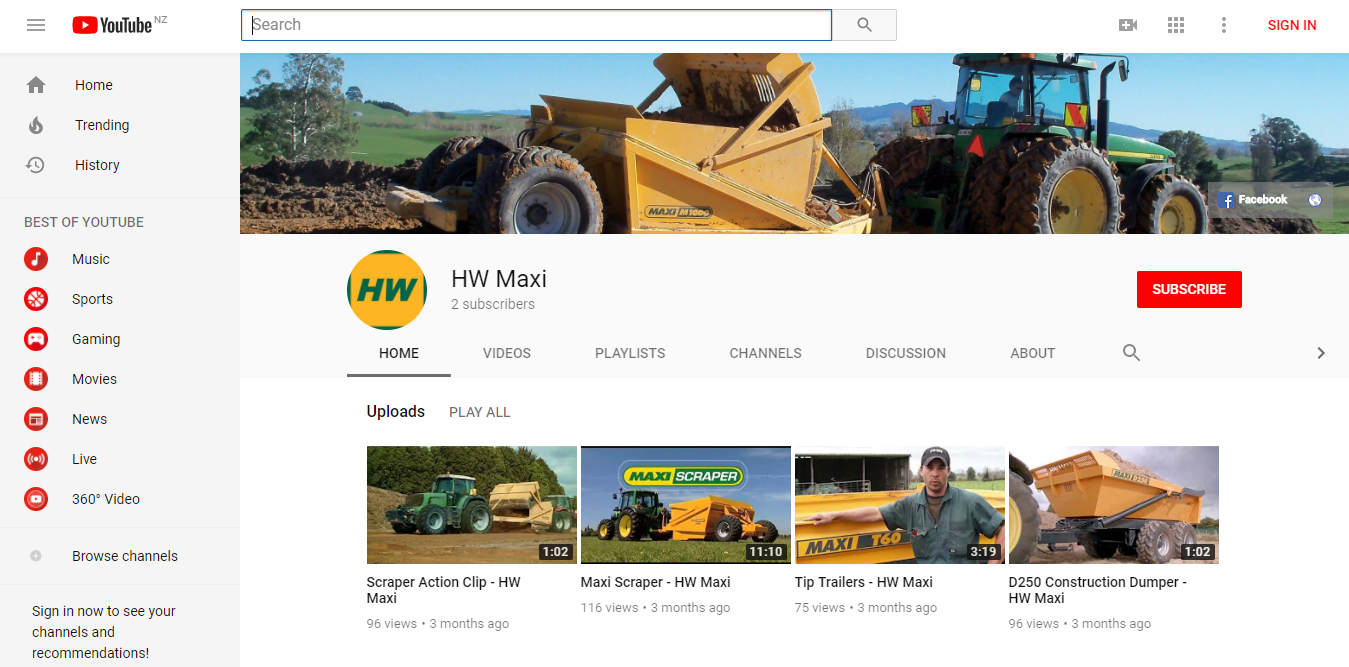The width and height of the screenshot is (1349, 667).
Task: Open the upload video camera icon
Action: click(x=1128, y=25)
